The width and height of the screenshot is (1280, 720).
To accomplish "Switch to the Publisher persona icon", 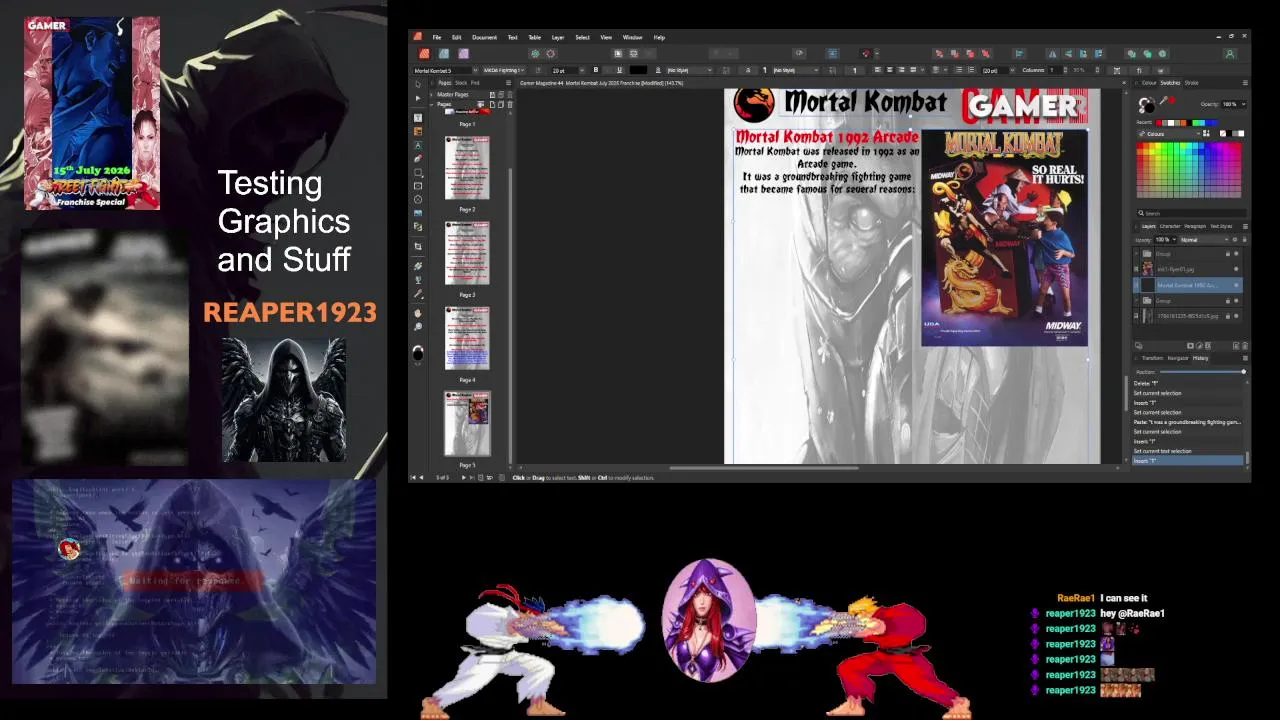I will point(424,54).
